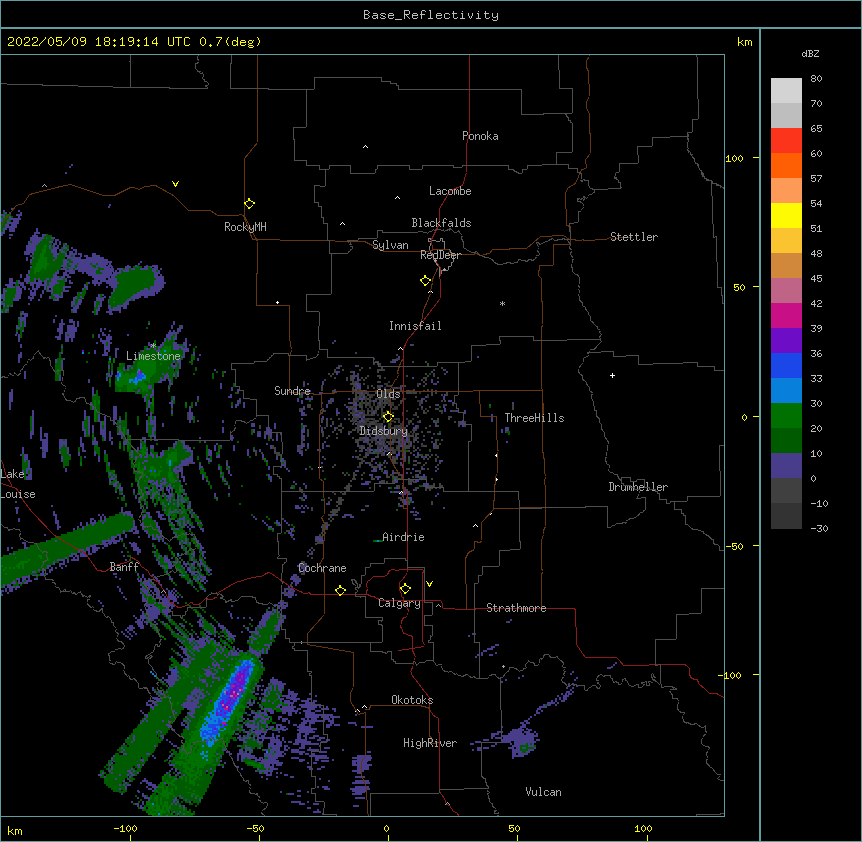Screen dimensions: 862x842
Task: Click the white asterisk marker east of RedDeer
Action: (502, 303)
